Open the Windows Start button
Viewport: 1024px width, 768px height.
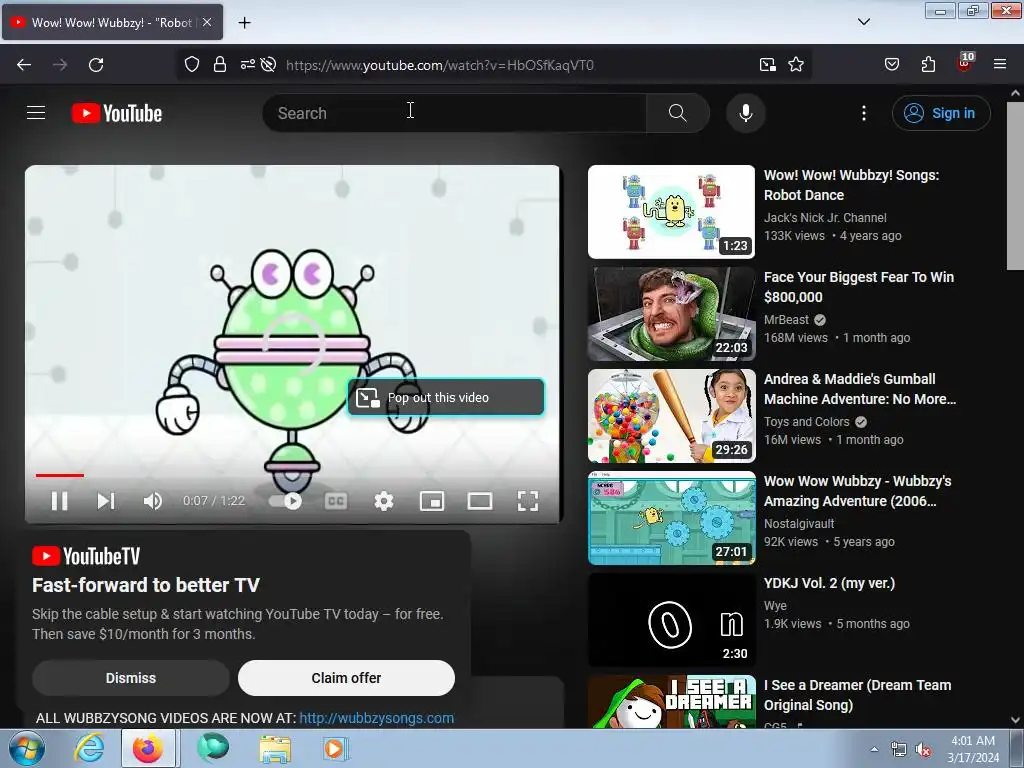pyautogui.click(x=27, y=748)
